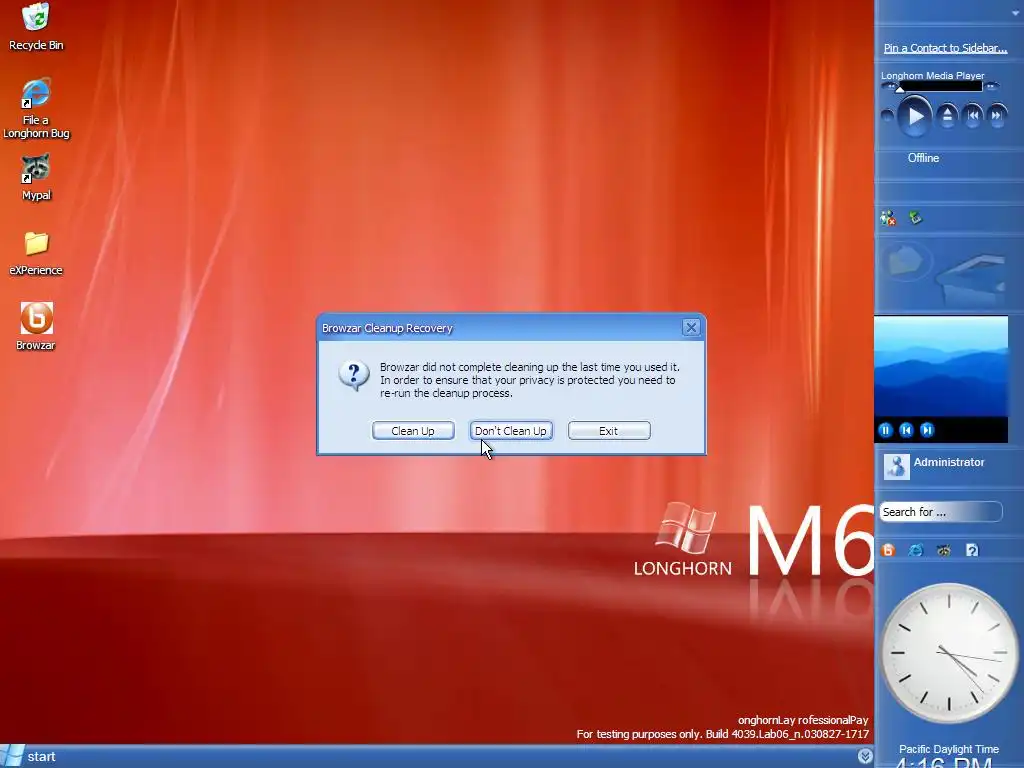Screen dimensions: 1024x768
Task: Click the analog clock in sidebar
Action: [949, 653]
